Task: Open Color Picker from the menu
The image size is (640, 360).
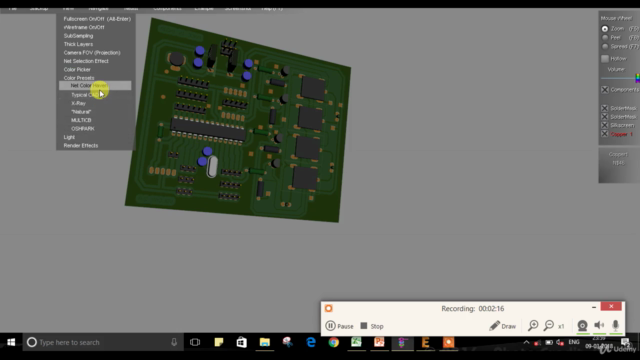Action: [x=77, y=69]
